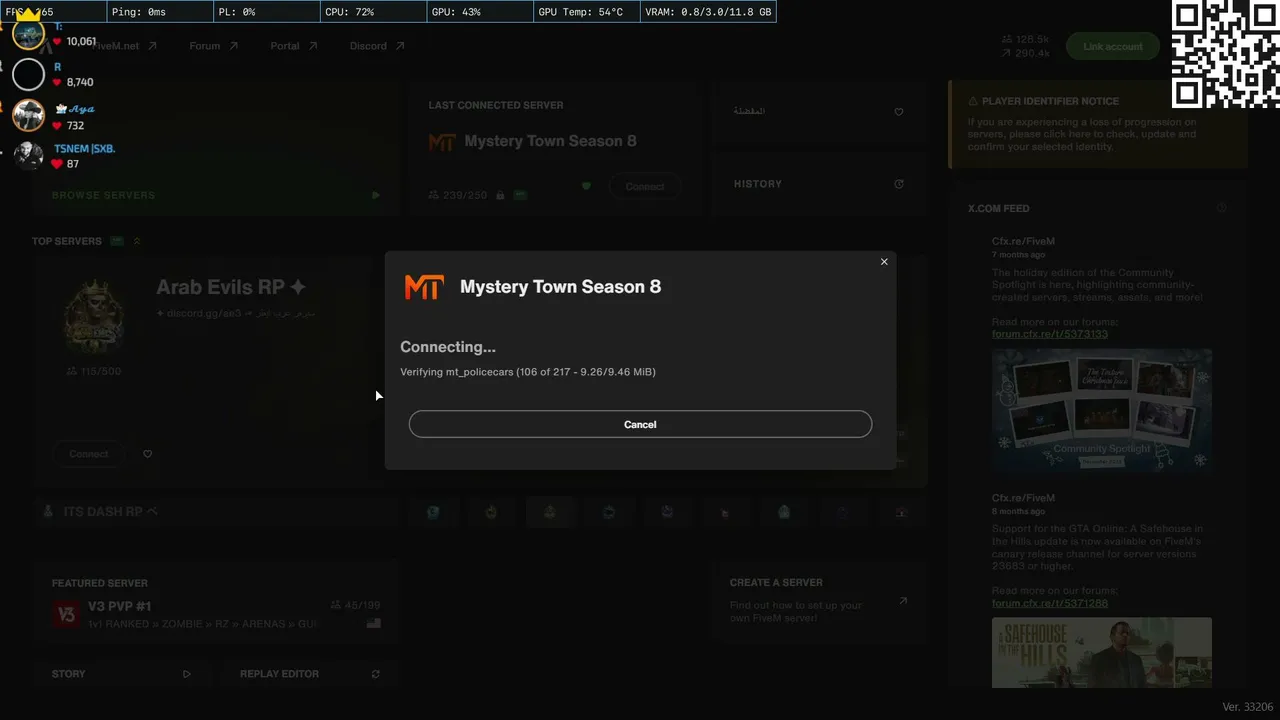The width and height of the screenshot is (1280, 720).
Task: Expand the ITS DASH RP chevron
Action: (x=153, y=511)
